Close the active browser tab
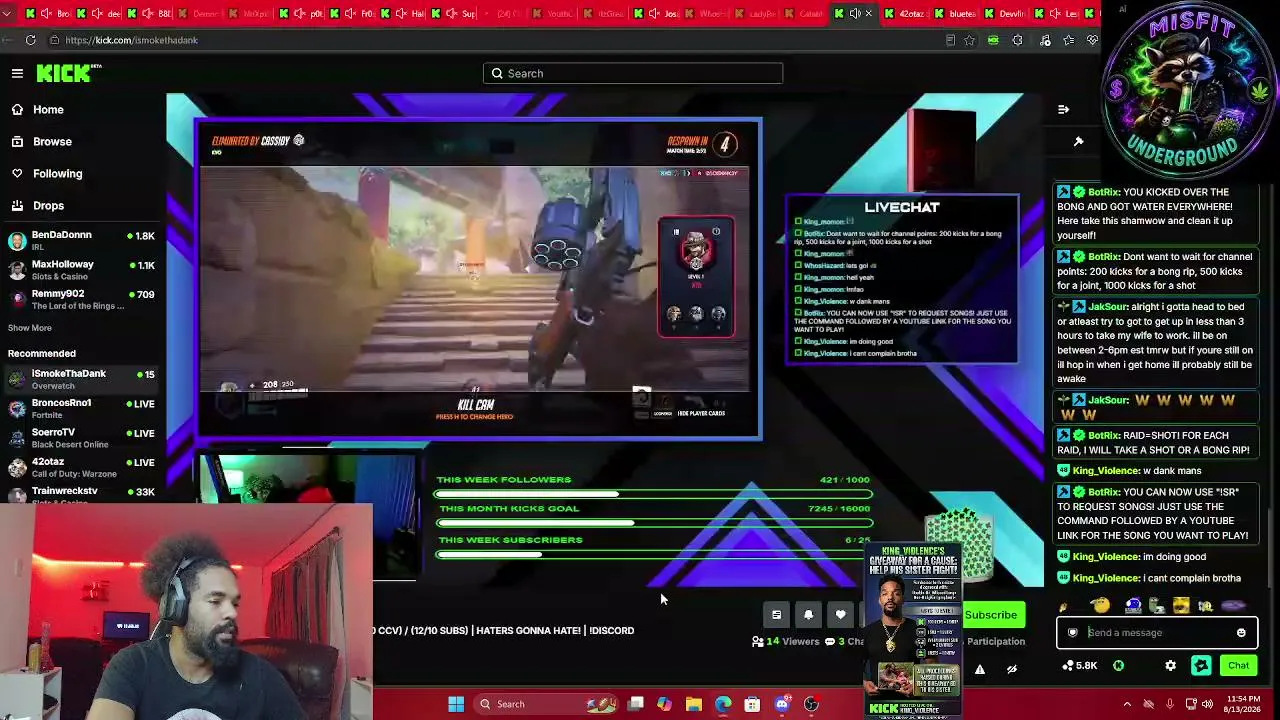This screenshot has height=720, width=1280. (868, 14)
